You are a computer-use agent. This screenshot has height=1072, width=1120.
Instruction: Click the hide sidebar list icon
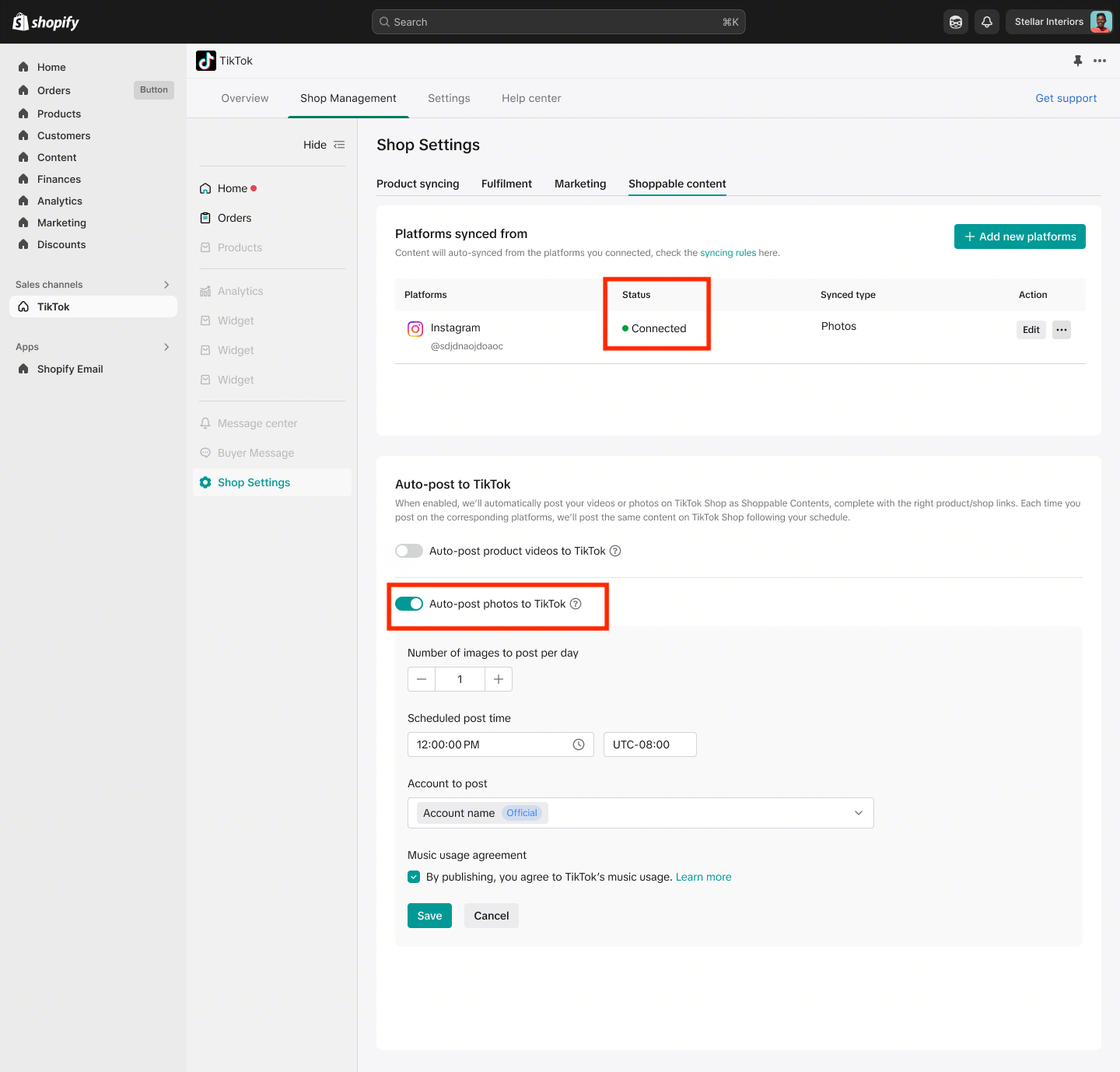(x=339, y=145)
